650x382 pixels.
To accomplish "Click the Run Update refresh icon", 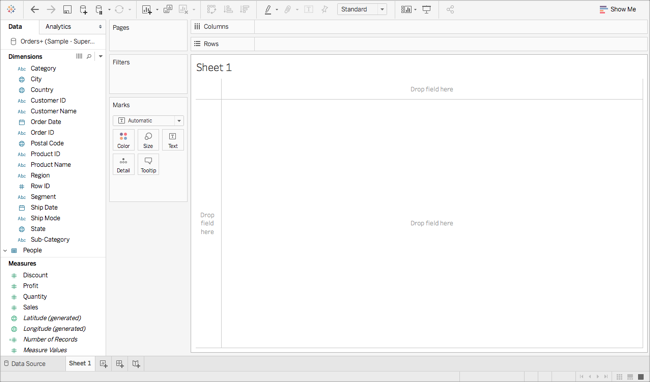I will click(x=119, y=10).
